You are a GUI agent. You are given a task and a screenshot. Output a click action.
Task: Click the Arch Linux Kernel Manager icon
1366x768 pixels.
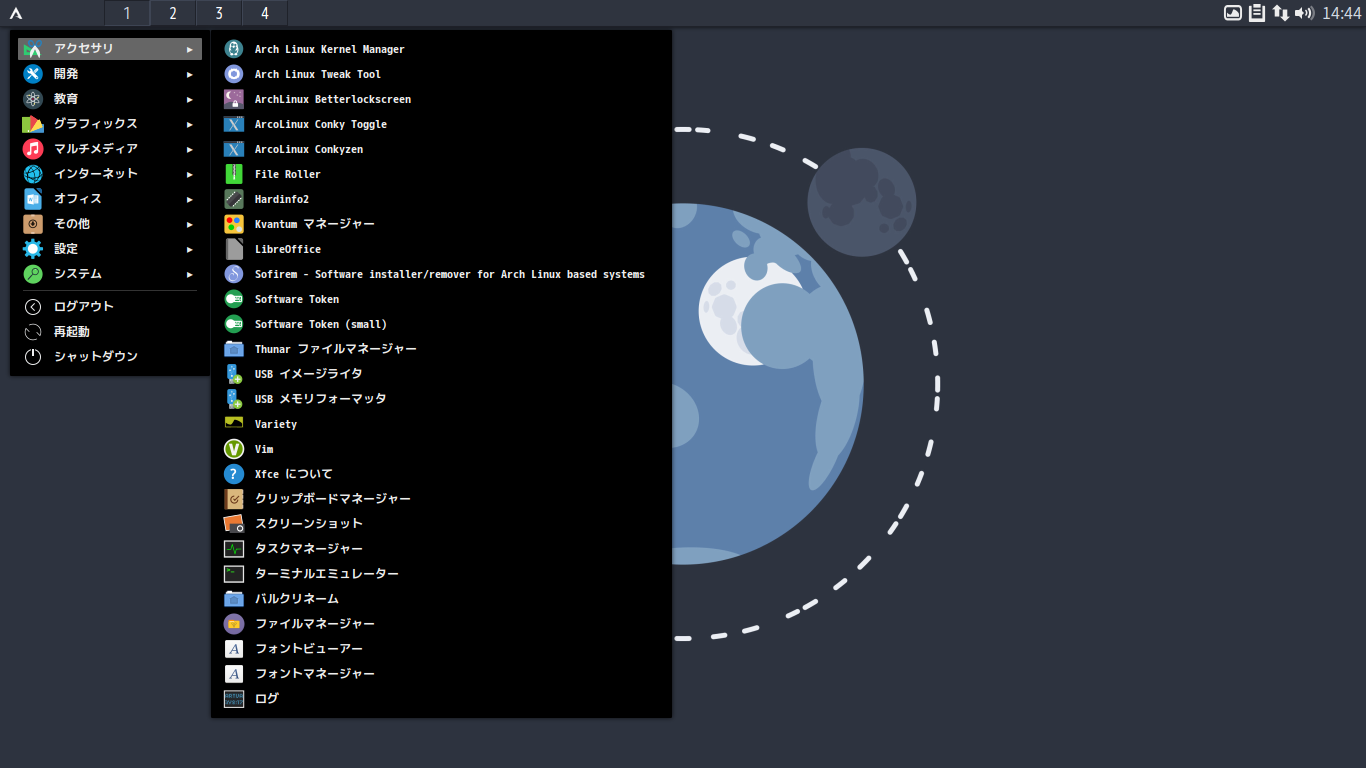(x=234, y=49)
